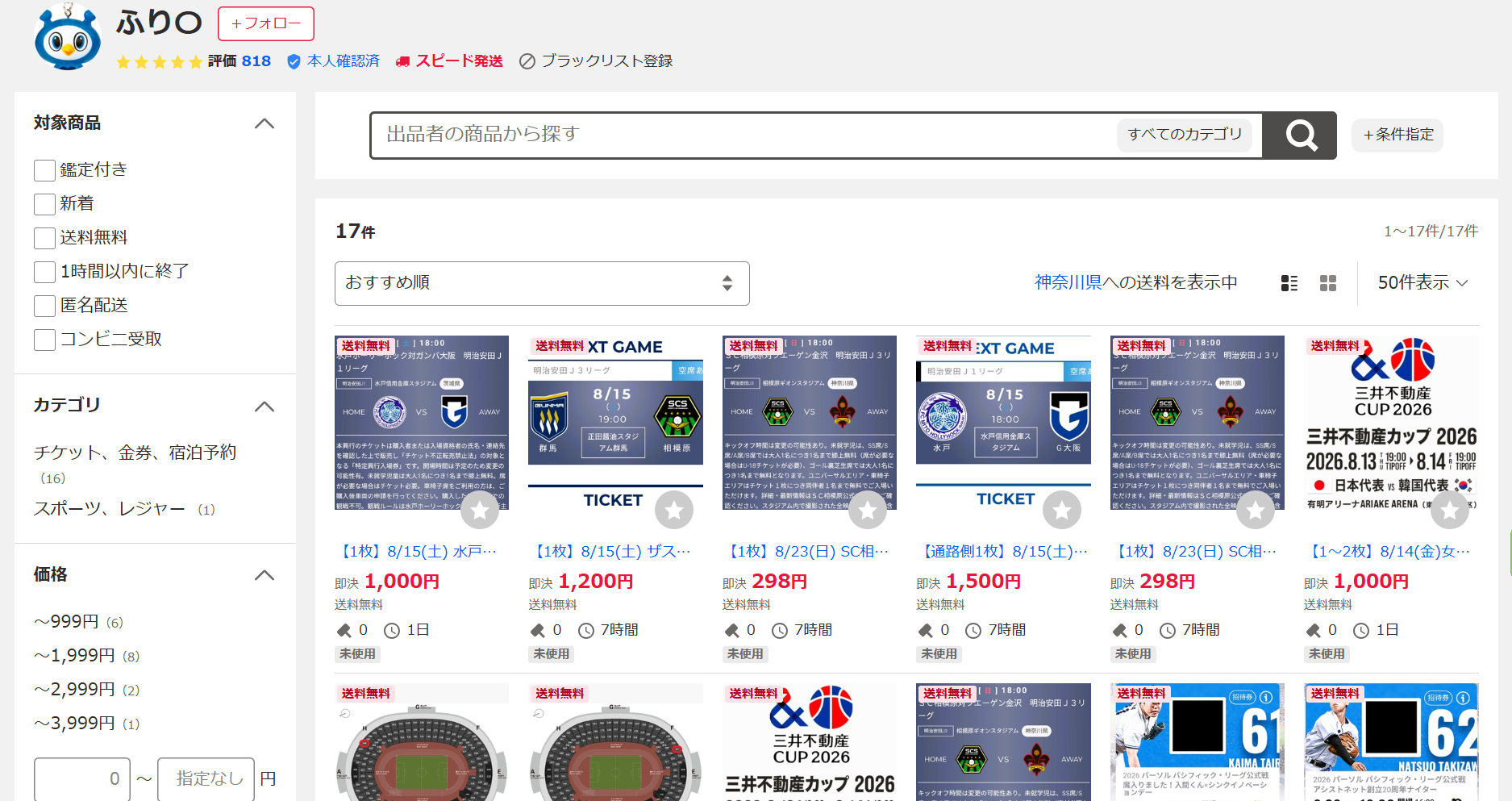Check the 新着 filter checkbox

pyautogui.click(x=44, y=204)
